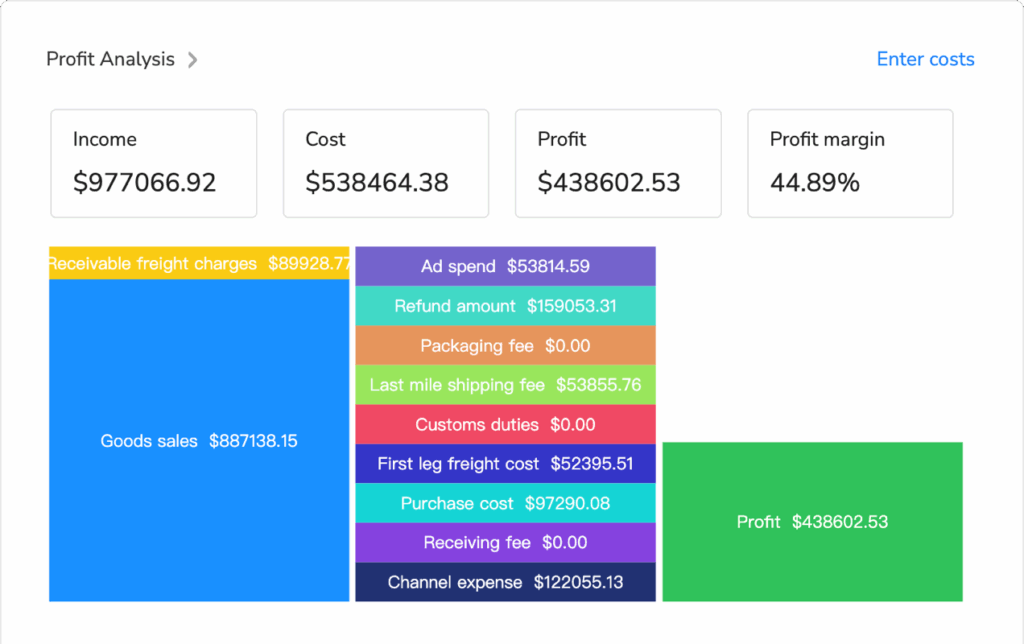Select the Refund amount cost bar
This screenshot has height=644, width=1024.
[x=505, y=306]
